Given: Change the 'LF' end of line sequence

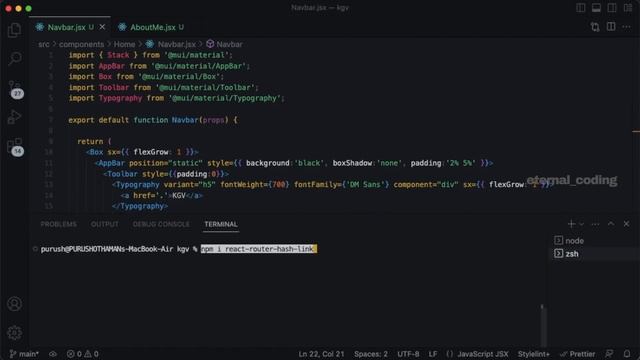Looking at the screenshot, I should [433, 354].
